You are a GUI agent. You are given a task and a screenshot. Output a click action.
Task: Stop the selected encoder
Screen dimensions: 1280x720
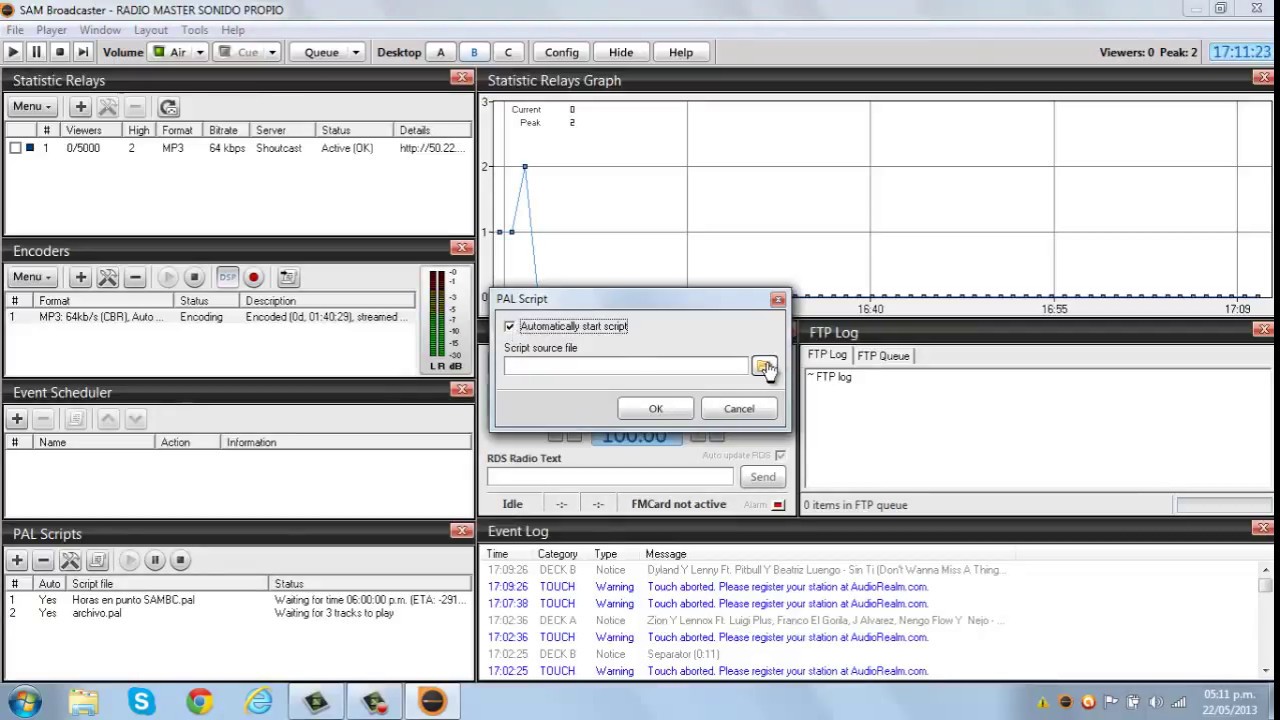195,277
